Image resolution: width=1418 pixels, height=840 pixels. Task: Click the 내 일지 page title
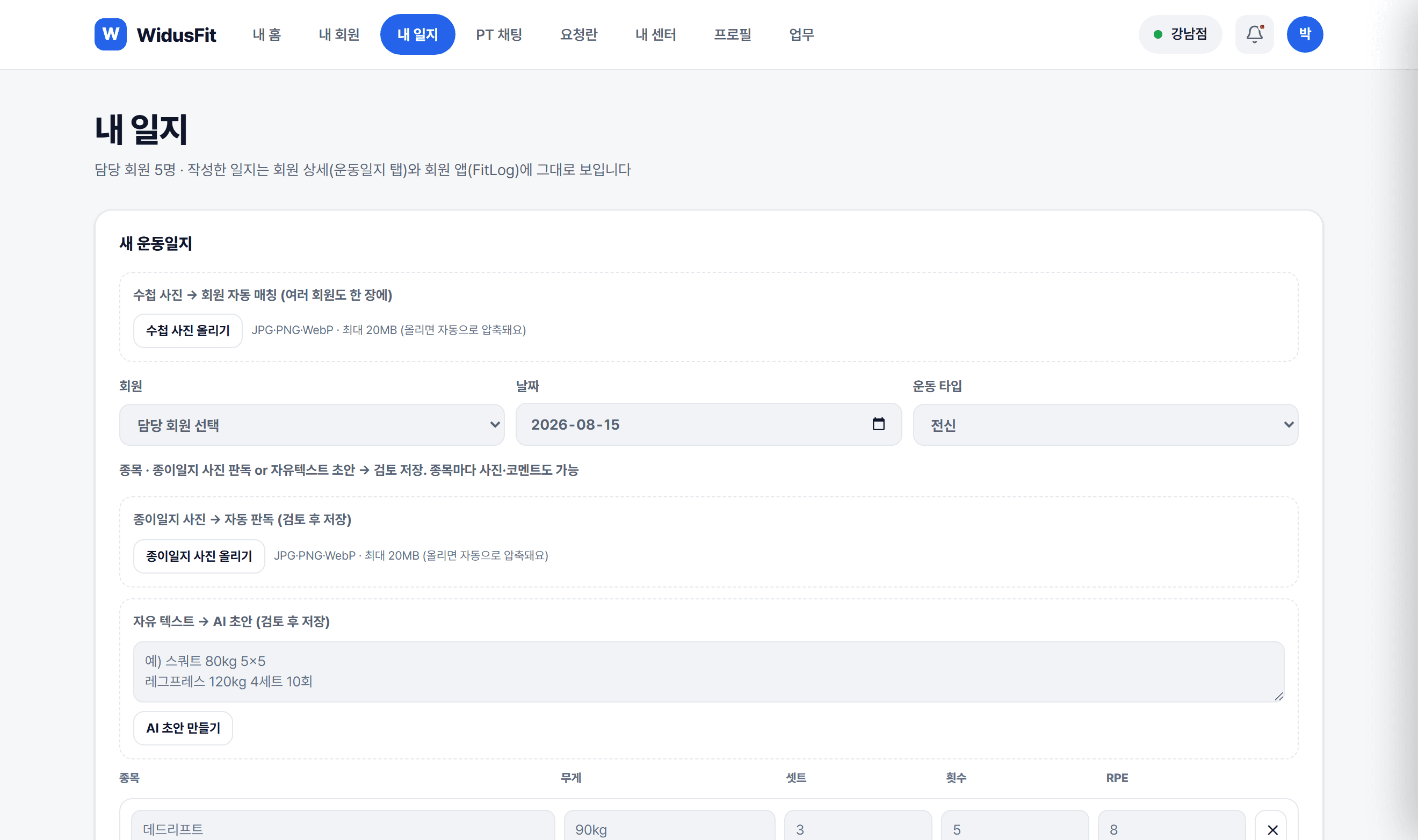[x=141, y=129]
